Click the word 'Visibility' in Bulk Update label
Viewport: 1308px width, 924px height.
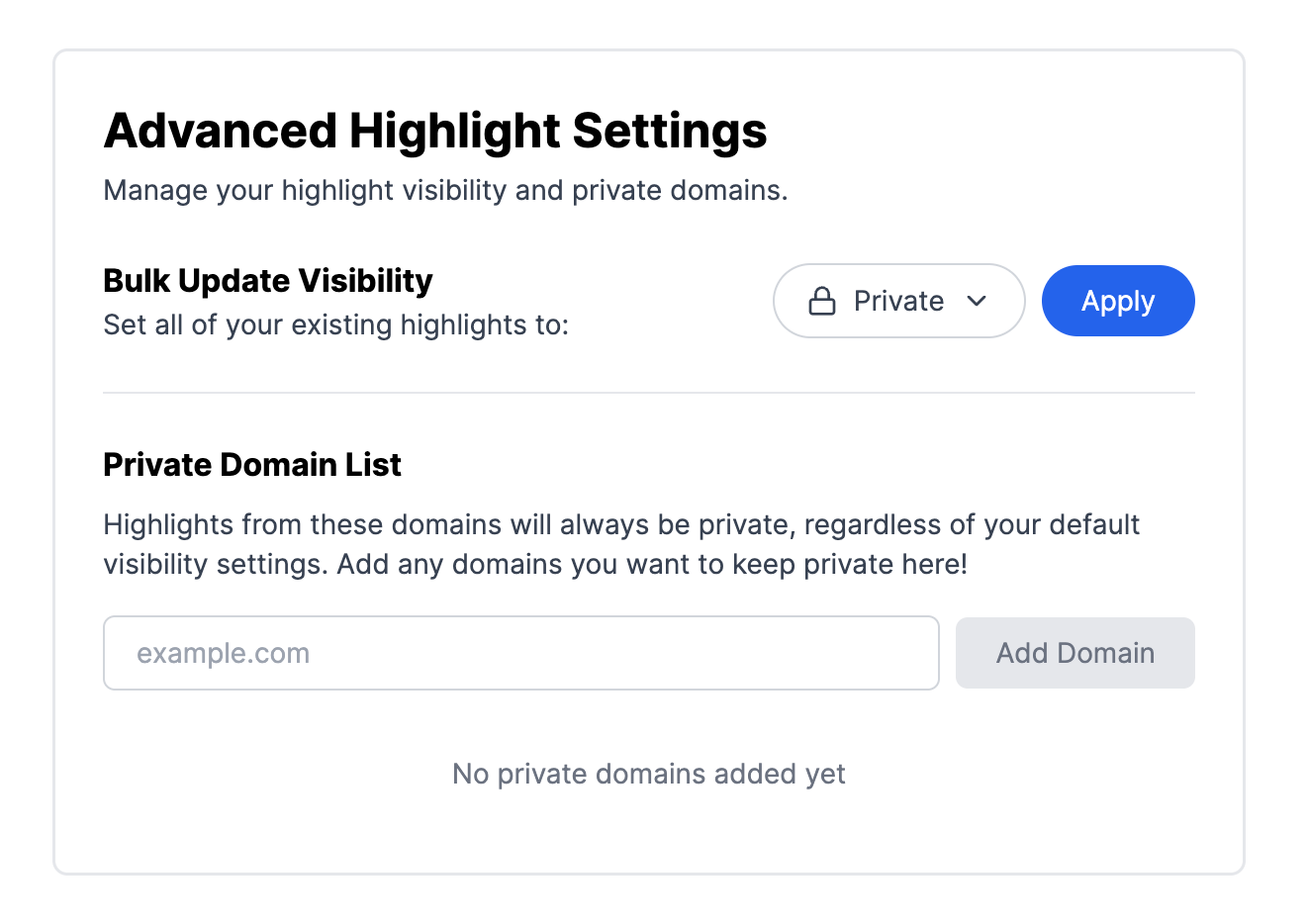[x=365, y=281]
